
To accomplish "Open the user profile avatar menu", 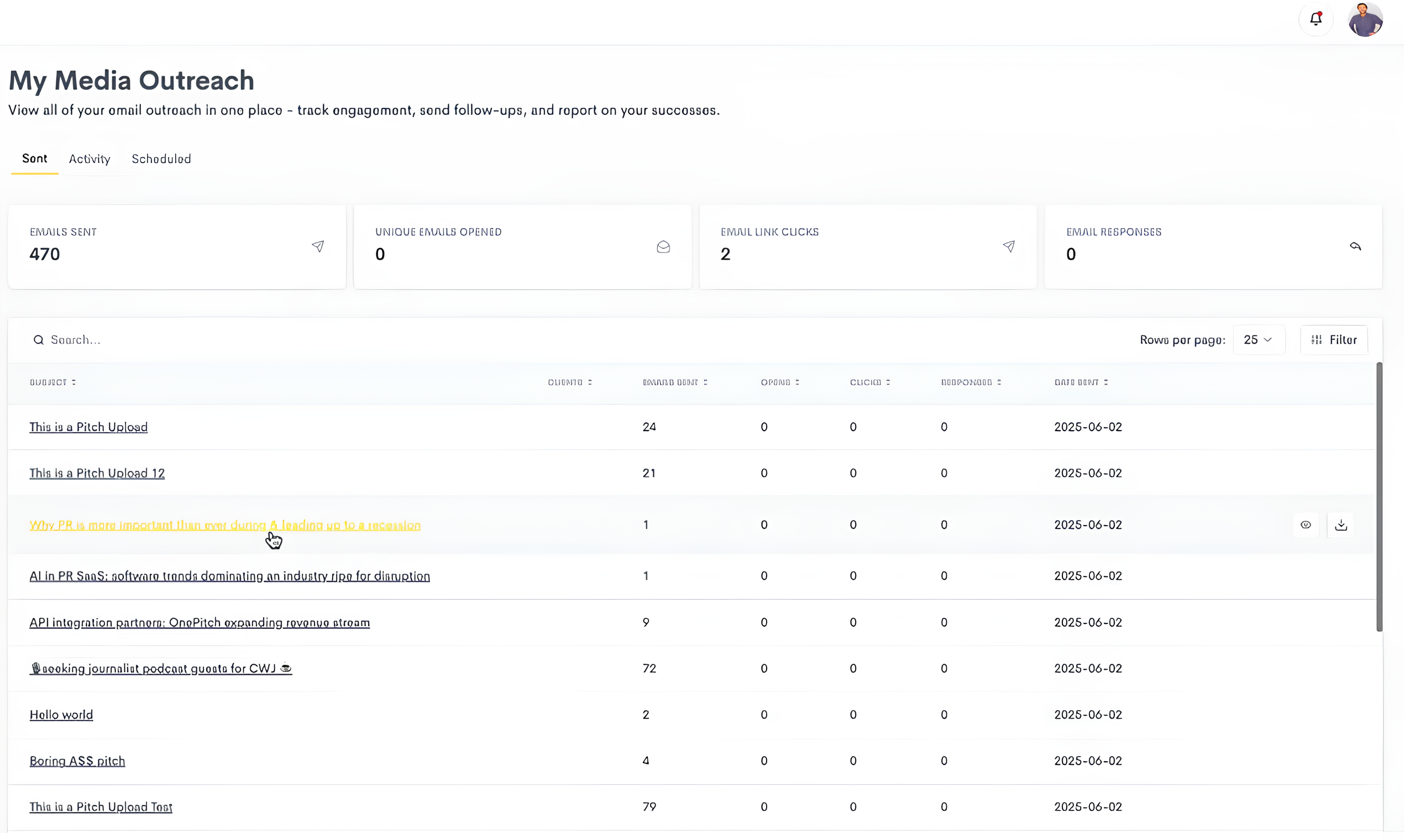I will click(x=1365, y=19).
